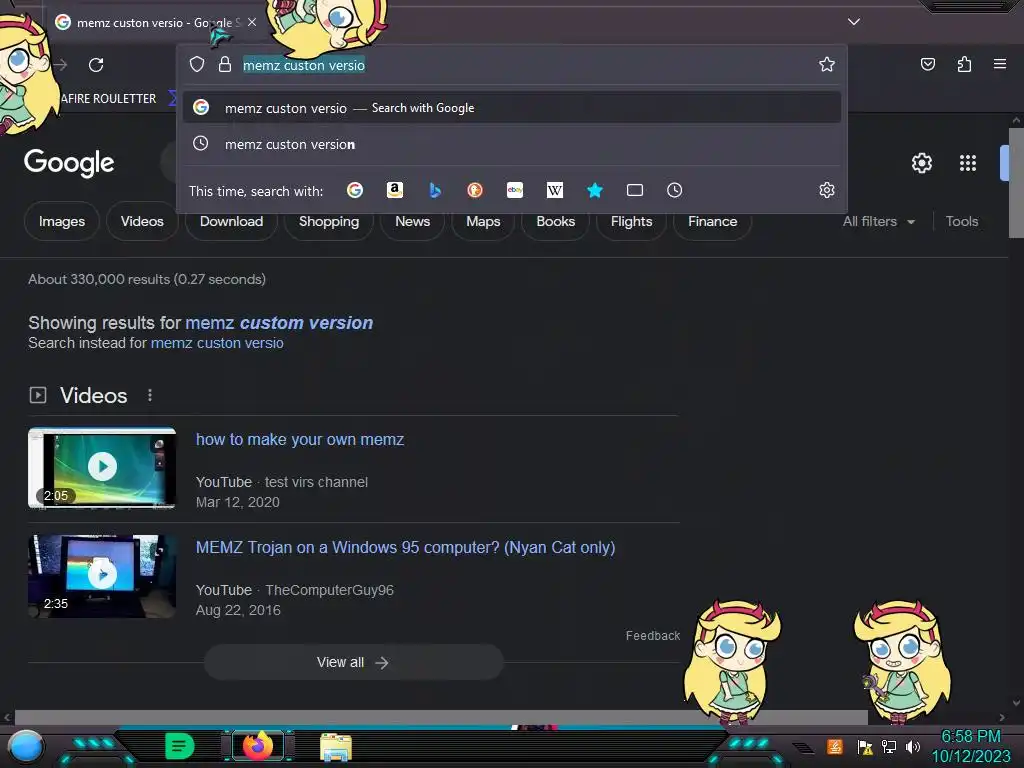This screenshot has height=768, width=1024.
Task: Open corrected 'memz custom version' link
Action: click(279, 323)
